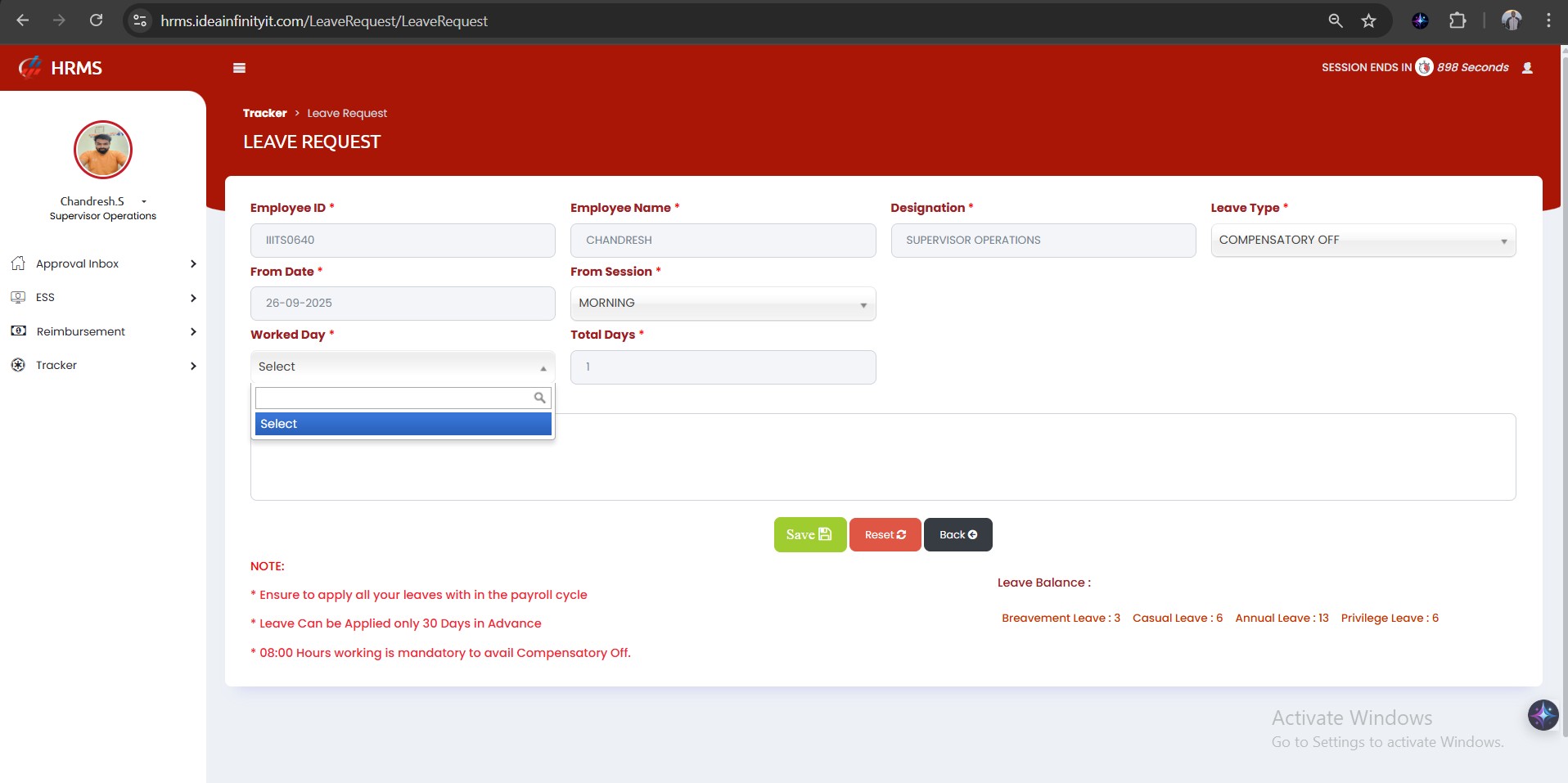Open the zoom magnifier icon in address bar
Screen dimensions: 1568x783
point(1336,20)
